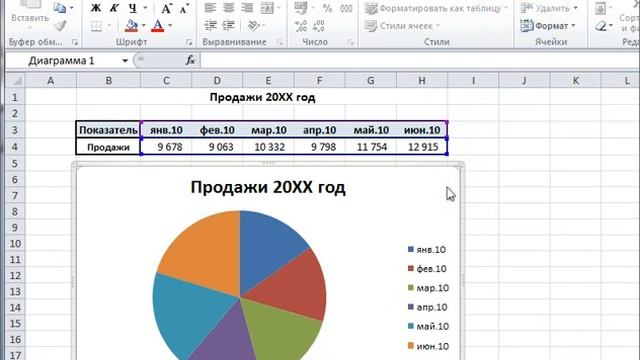Decrease decimal places
Image resolution: width=640 pixels, height=360 pixels.
(x=319, y=26)
